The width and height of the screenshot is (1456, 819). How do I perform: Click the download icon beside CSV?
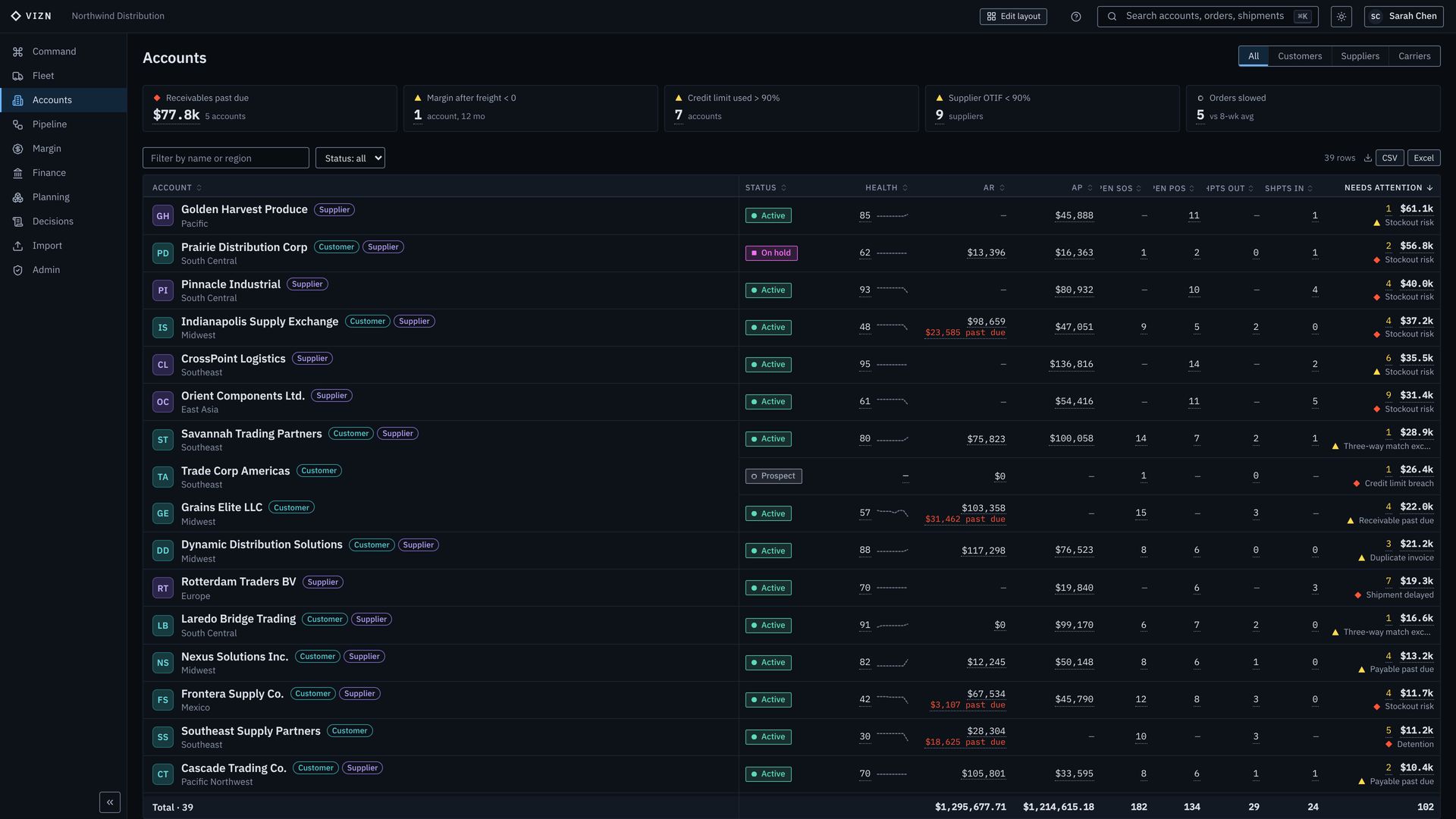1367,158
